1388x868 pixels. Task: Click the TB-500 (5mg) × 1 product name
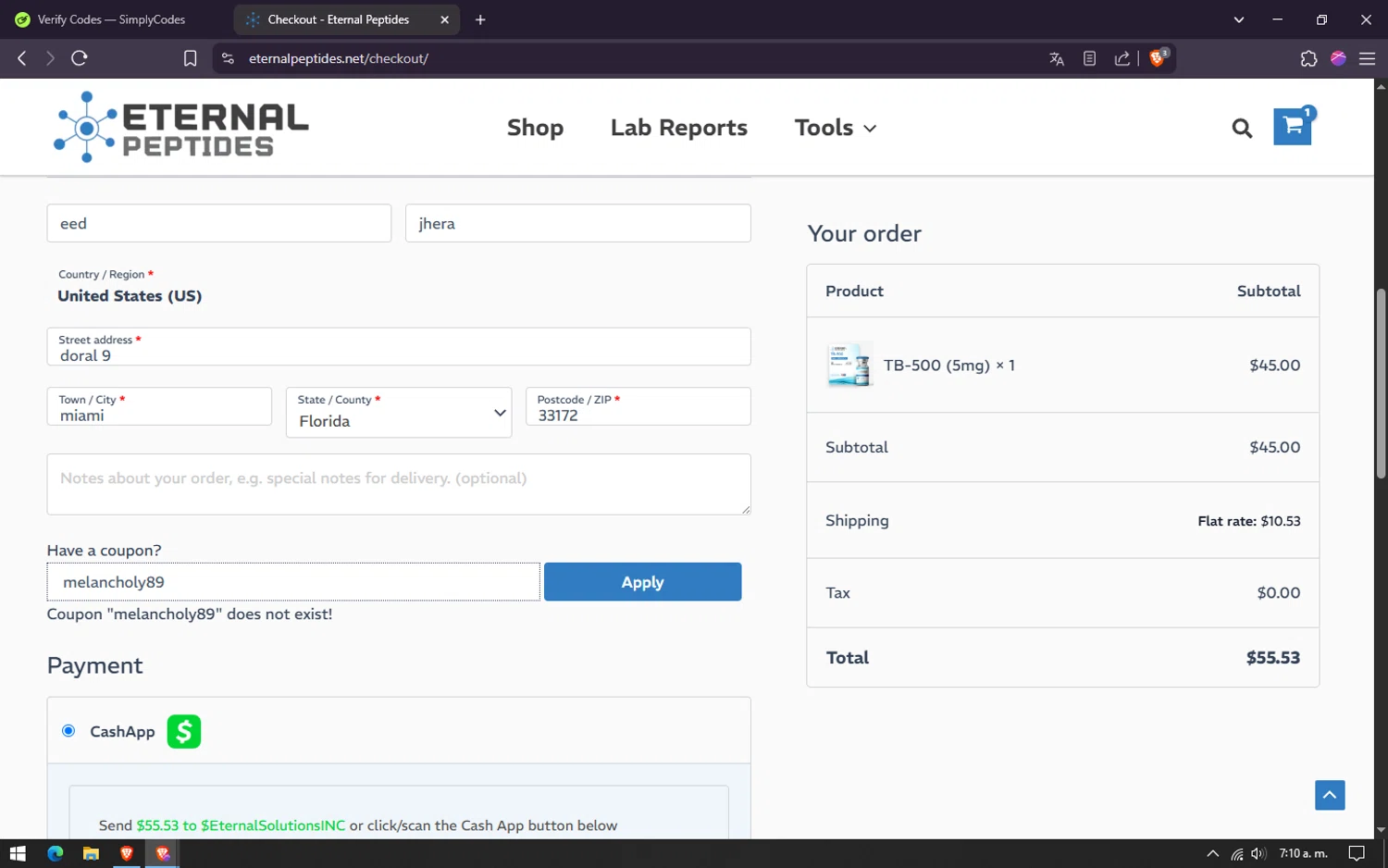pos(949,366)
